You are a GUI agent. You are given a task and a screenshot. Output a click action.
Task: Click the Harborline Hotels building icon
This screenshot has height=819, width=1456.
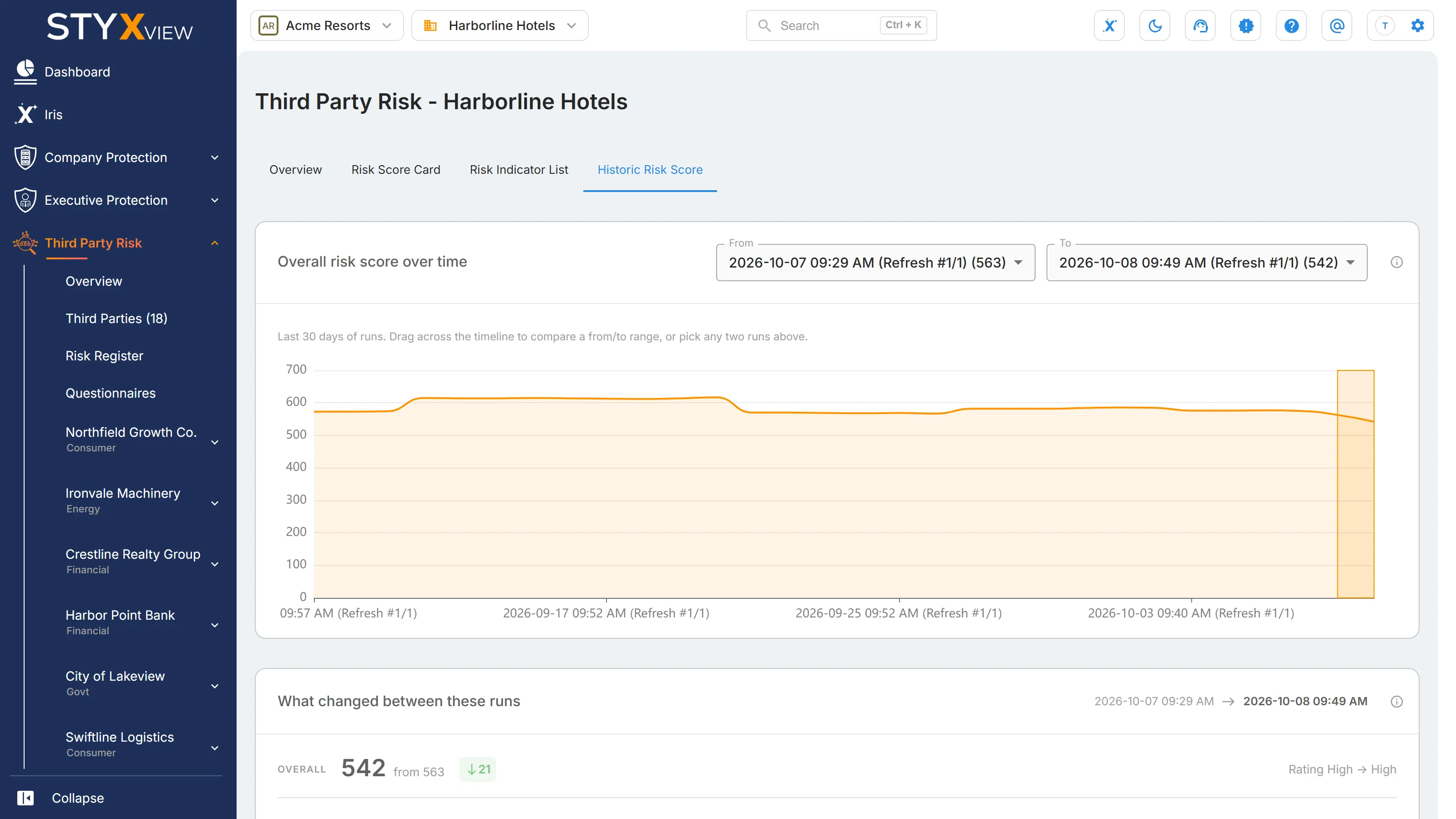click(430, 25)
